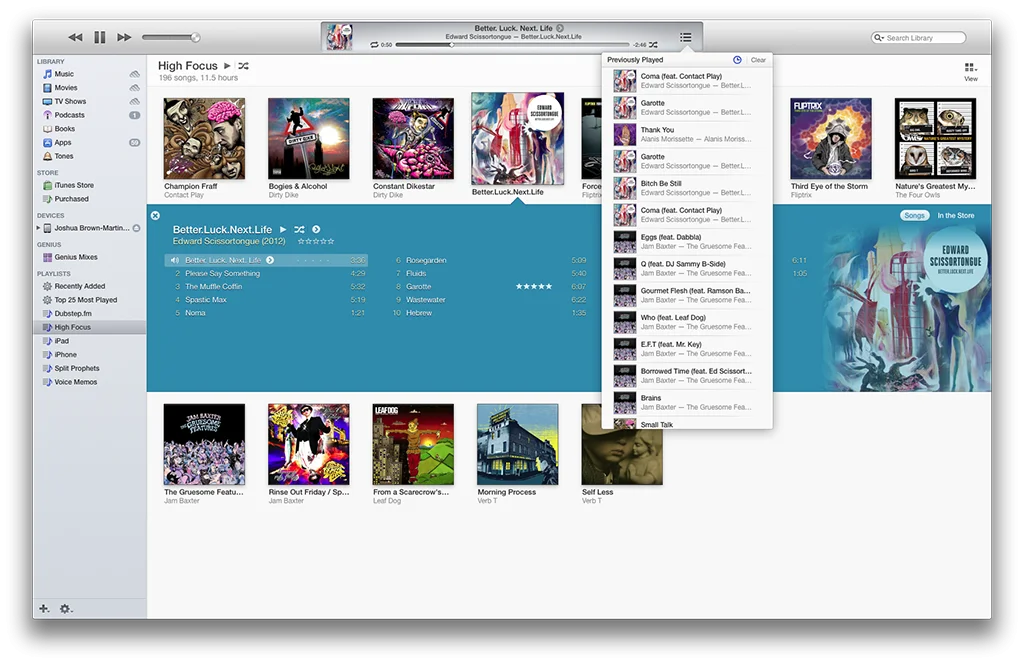Image resolution: width=1024 pixels, height=664 pixels.
Task: Click the Music library icon in sidebar
Action: pyautogui.click(x=47, y=74)
